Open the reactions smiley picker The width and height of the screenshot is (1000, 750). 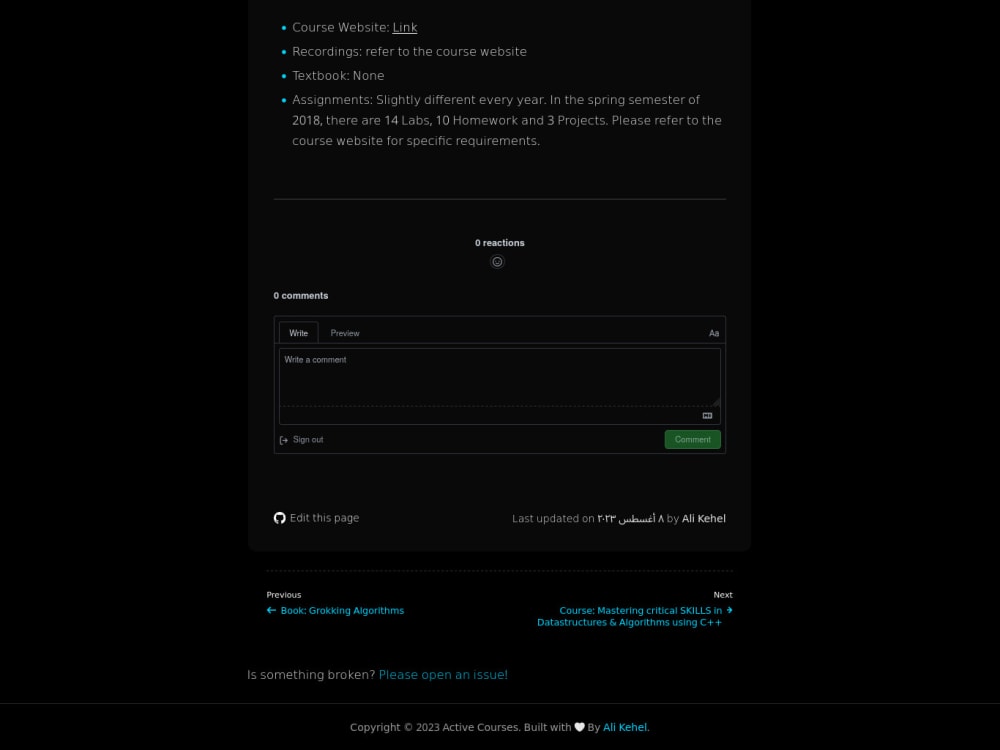click(497, 261)
